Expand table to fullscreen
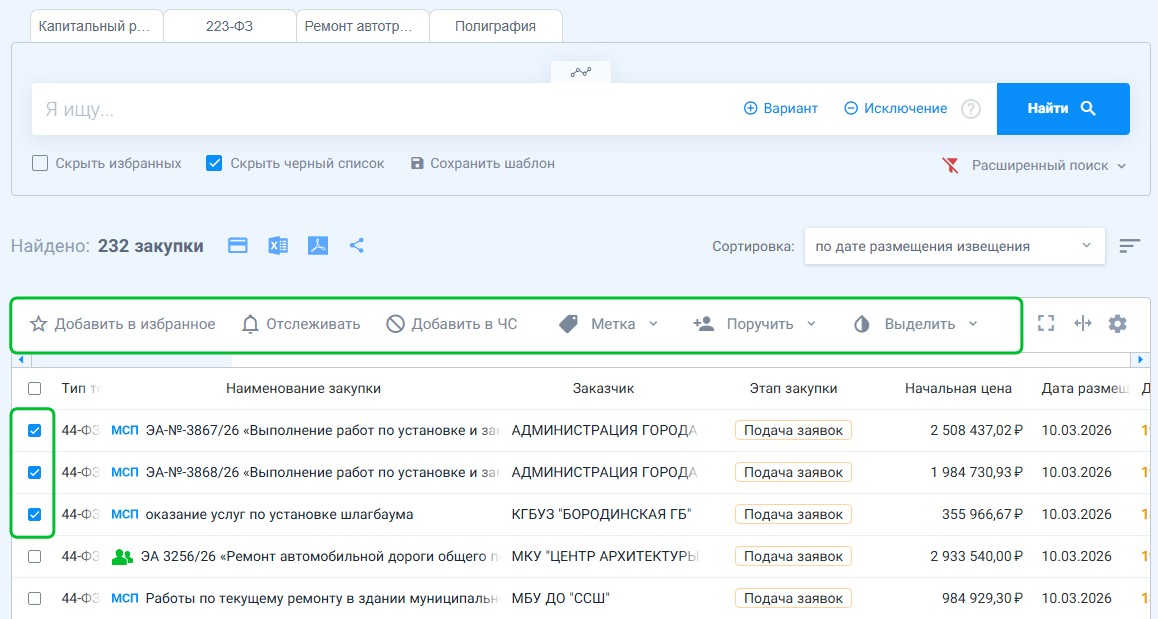This screenshot has height=619, width=1158. [x=1046, y=324]
